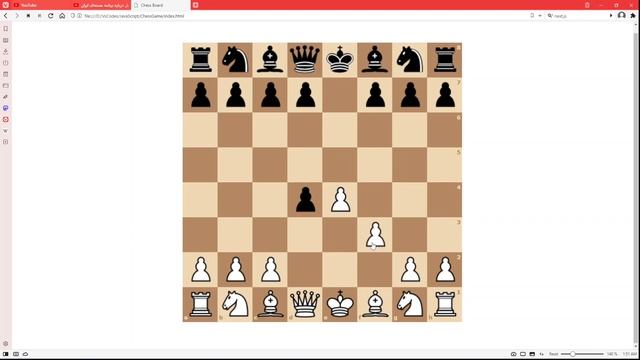640x360 pixels.
Task: Open the search engine selector icon
Action: pyautogui.click(x=550, y=16)
